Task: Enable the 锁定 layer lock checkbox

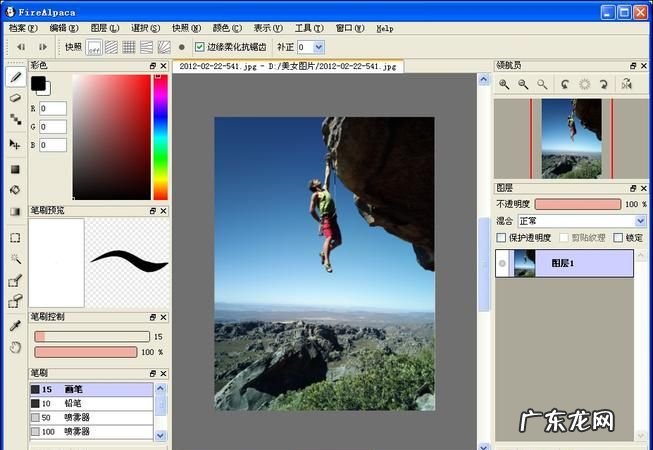Action: coord(618,238)
